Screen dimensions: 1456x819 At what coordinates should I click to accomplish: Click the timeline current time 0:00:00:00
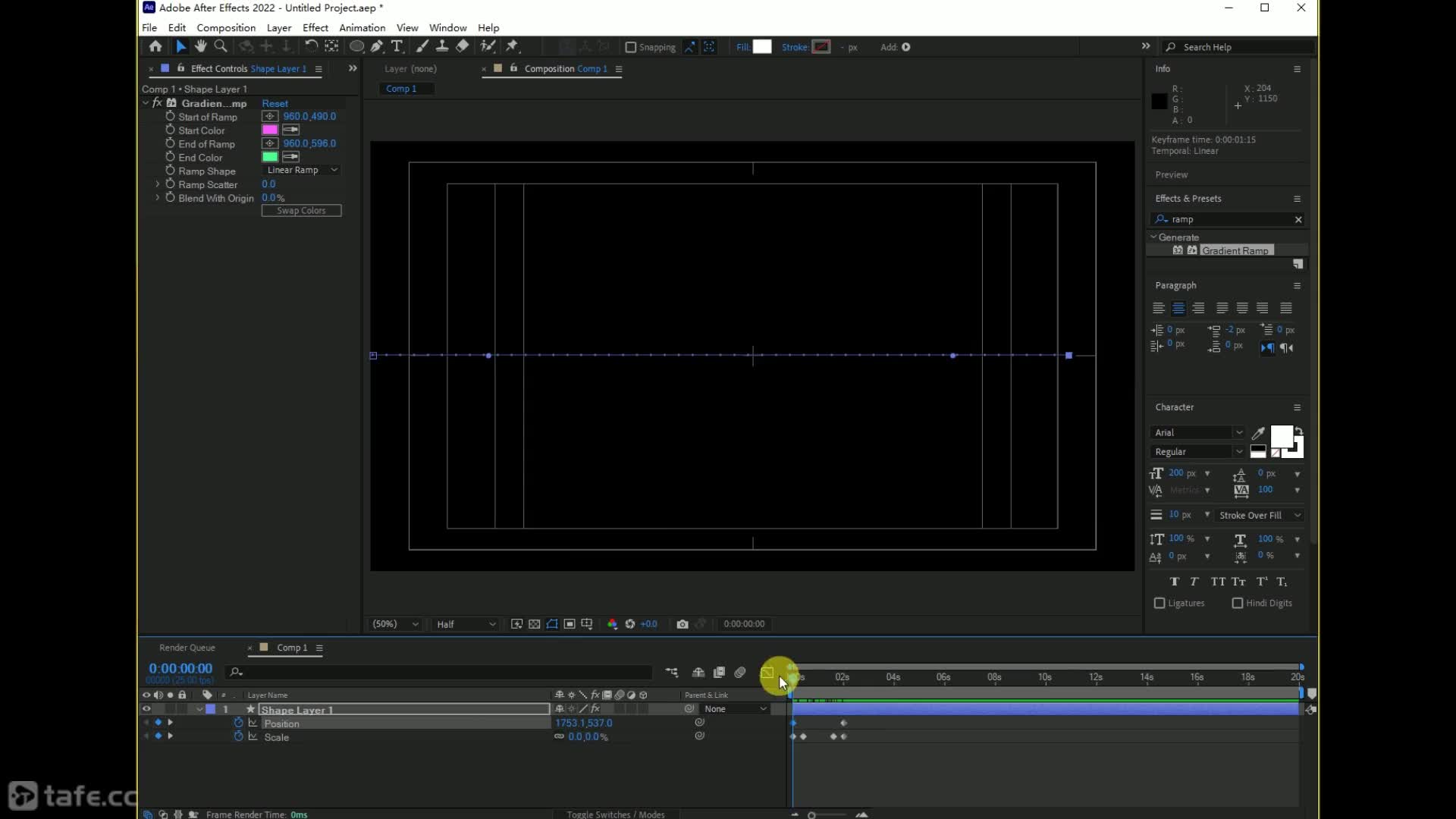tap(180, 669)
